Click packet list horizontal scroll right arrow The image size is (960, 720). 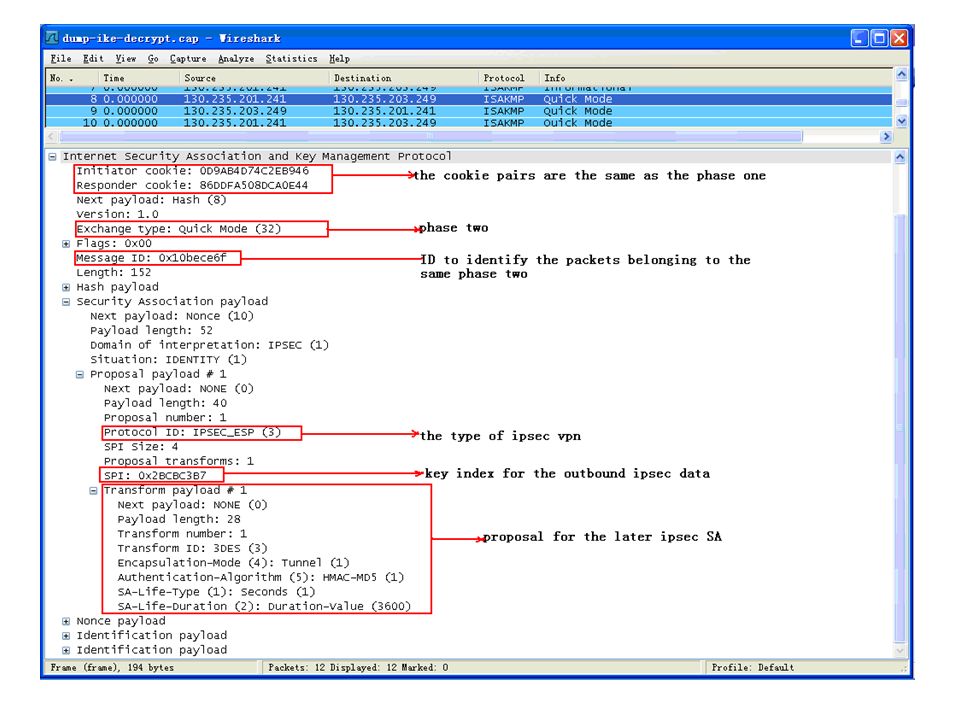(x=885, y=137)
